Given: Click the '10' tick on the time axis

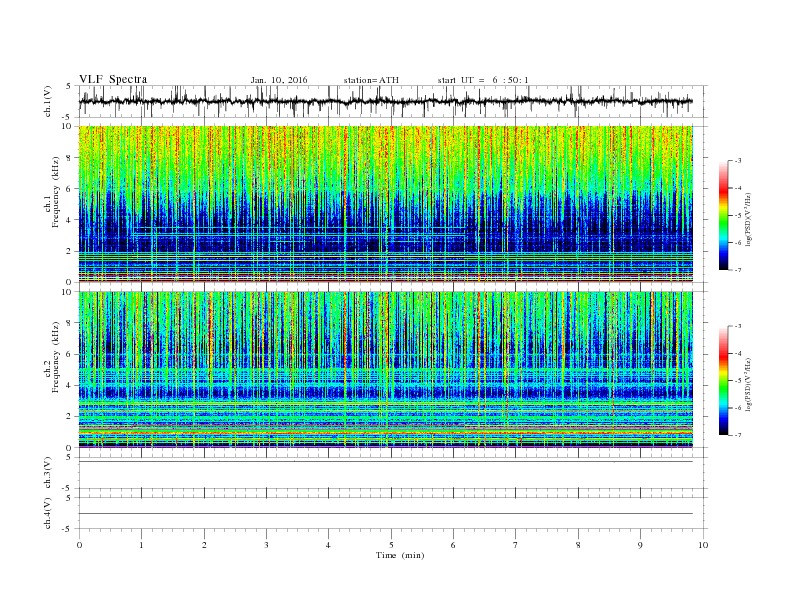Looking at the screenshot, I should pyautogui.click(x=703, y=545).
